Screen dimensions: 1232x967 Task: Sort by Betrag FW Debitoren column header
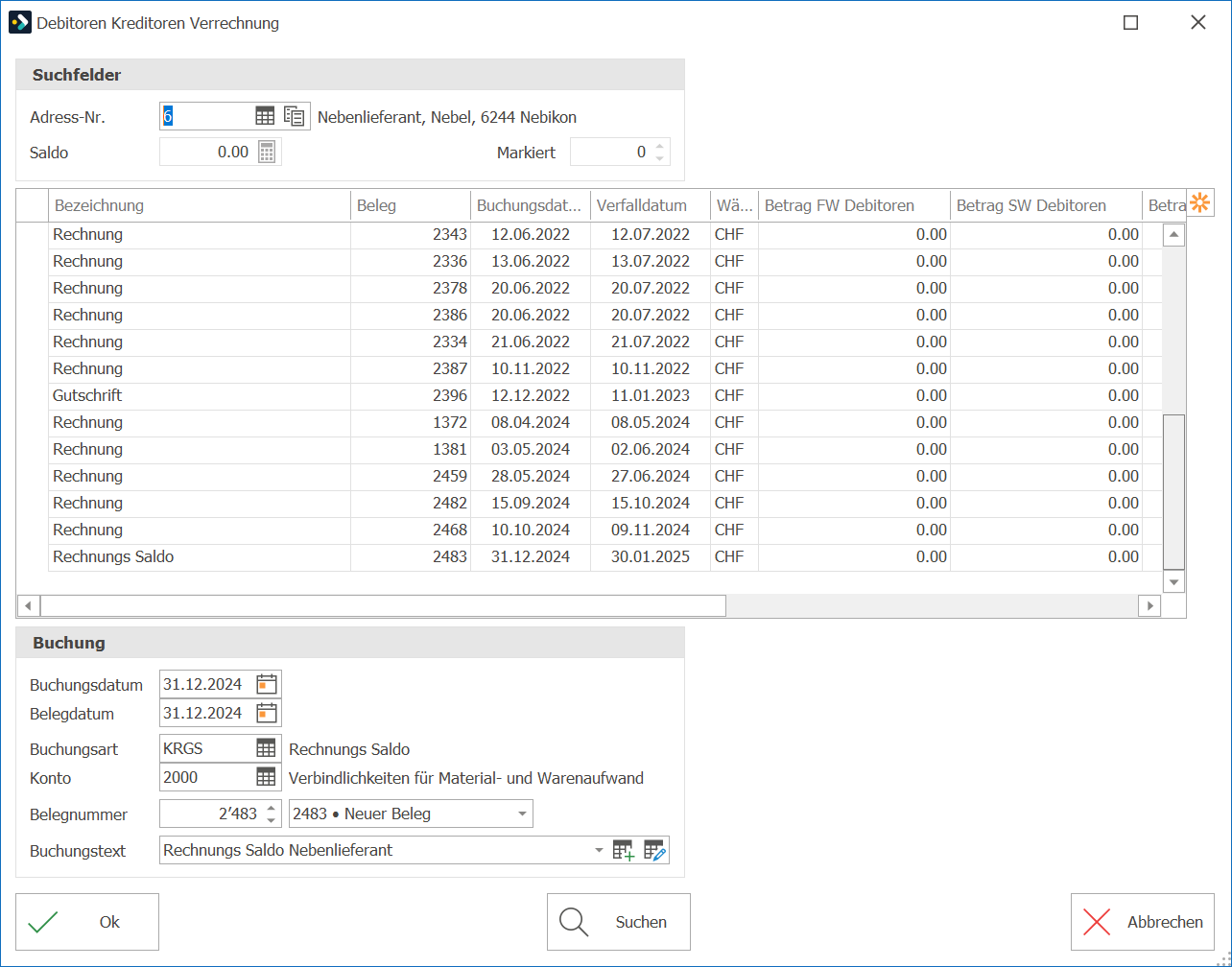coord(854,205)
